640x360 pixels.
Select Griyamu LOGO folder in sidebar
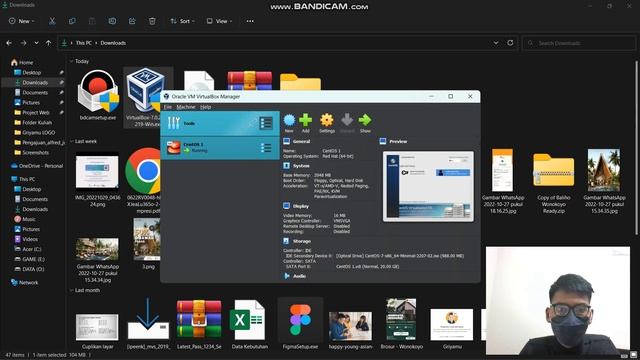pyautogui.click(x=38, y=132)
